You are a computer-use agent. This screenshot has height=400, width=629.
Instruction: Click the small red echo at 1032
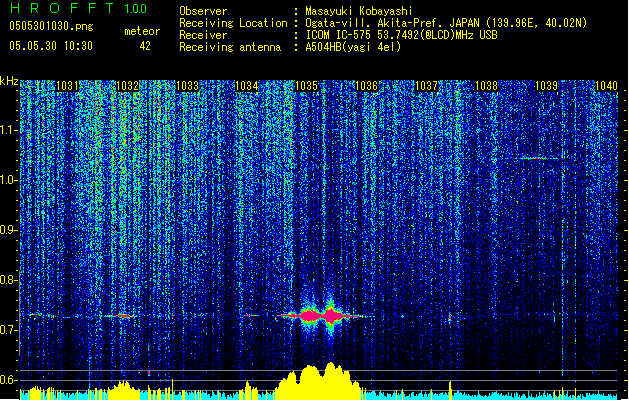point(122,316)
